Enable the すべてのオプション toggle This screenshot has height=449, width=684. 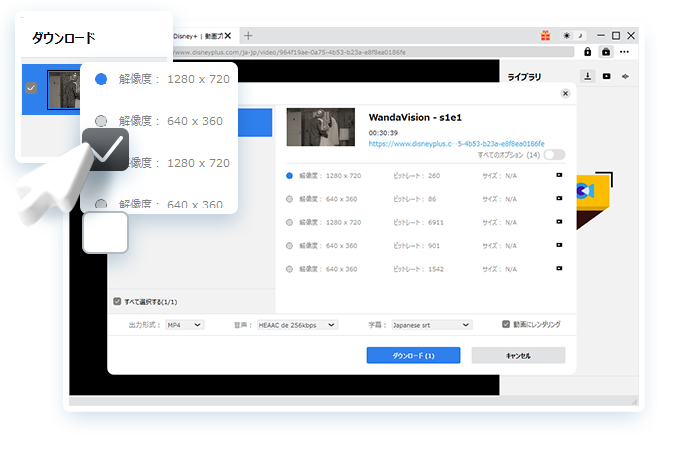click(x=554, y=155)
